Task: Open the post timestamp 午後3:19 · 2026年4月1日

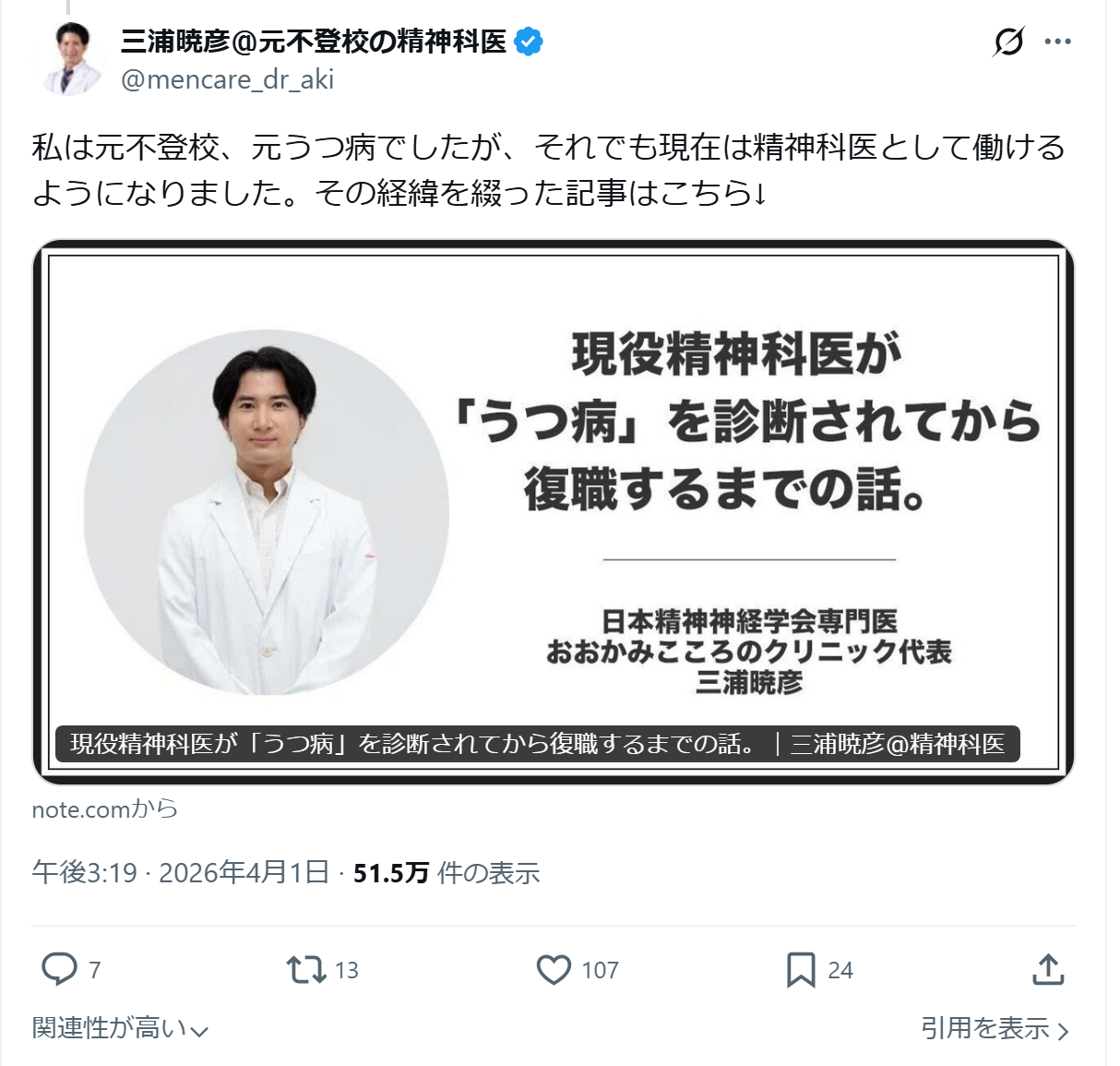Action: tap(181, 872)
